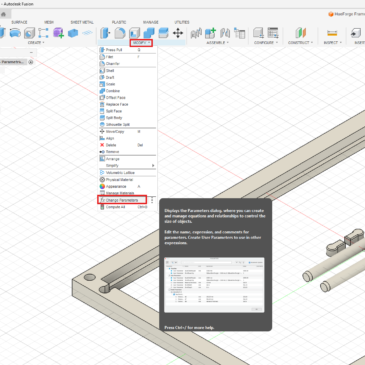The image size is (365, 365).
Task: Click the blue torus form icon in Create
Action: (15, 33)
